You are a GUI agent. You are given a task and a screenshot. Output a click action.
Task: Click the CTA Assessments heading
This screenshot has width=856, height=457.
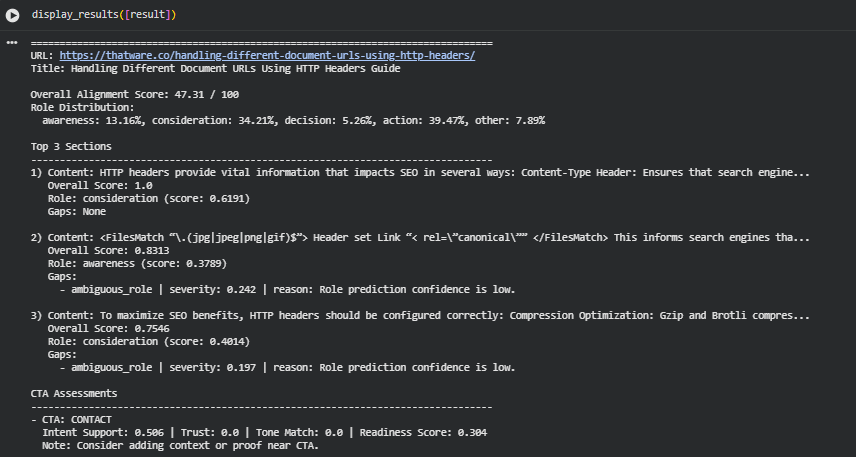pyautogui.click(x=74, y=393)
